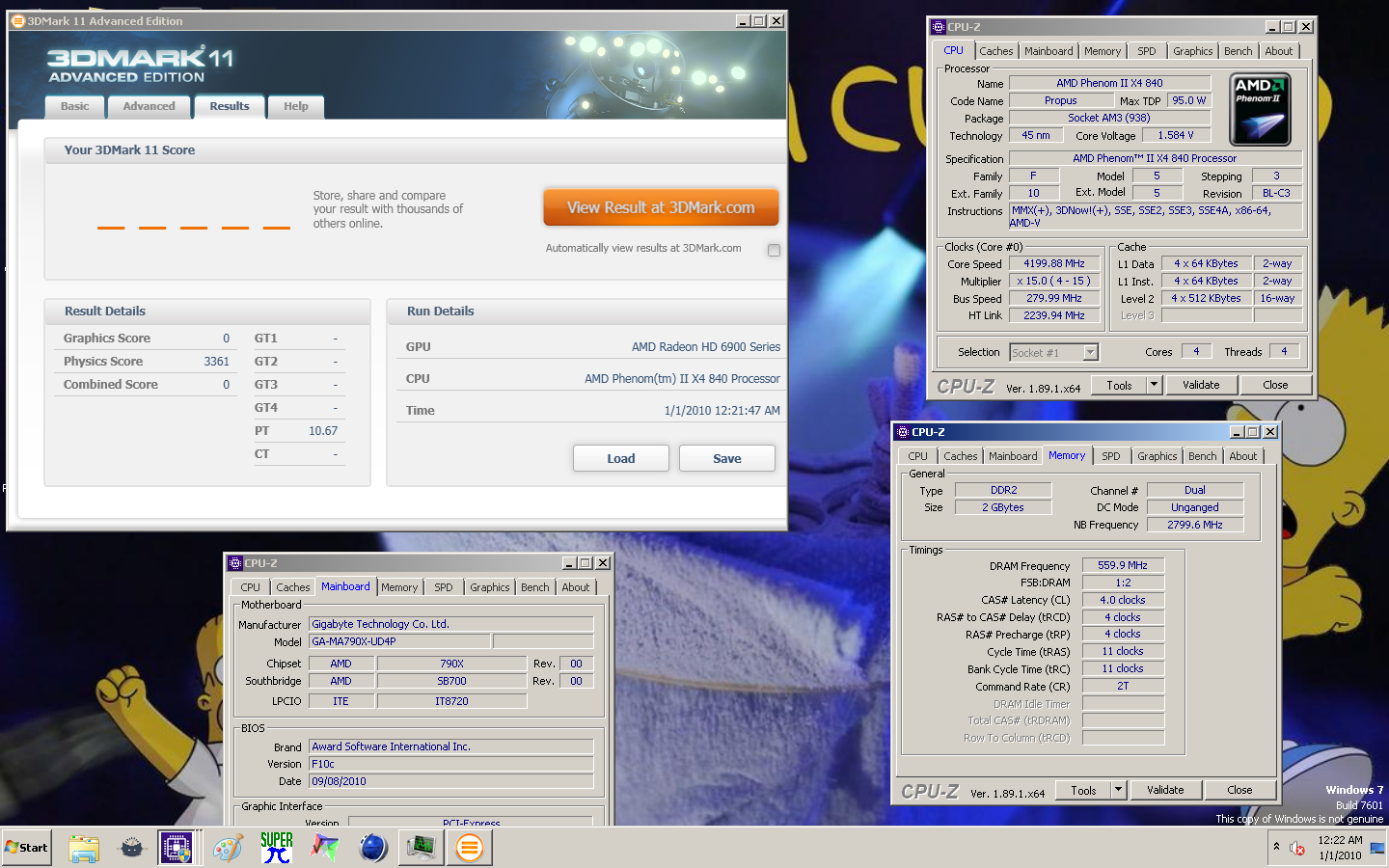Select the orange 3DMark 11 taskbar icon
Screen dimensions: 1389x868
470,848
